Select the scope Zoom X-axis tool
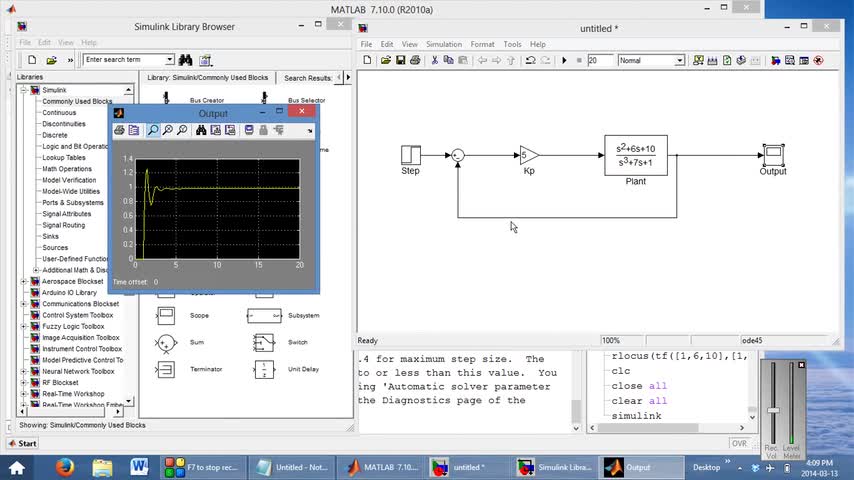Image resolution: width=854 pixels, height=480 pixels. coord(168,130)
